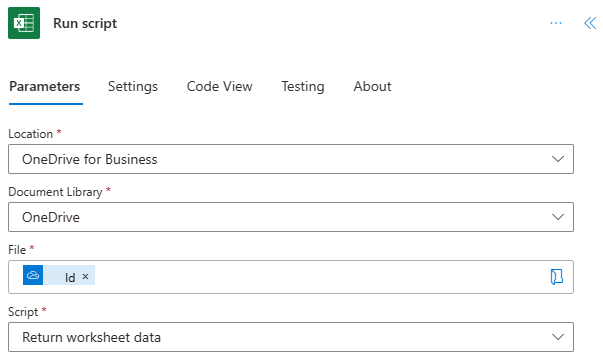Switch to the Code View tab
Image resolution: width=603 pixels, height=361 pixels.
220,87
